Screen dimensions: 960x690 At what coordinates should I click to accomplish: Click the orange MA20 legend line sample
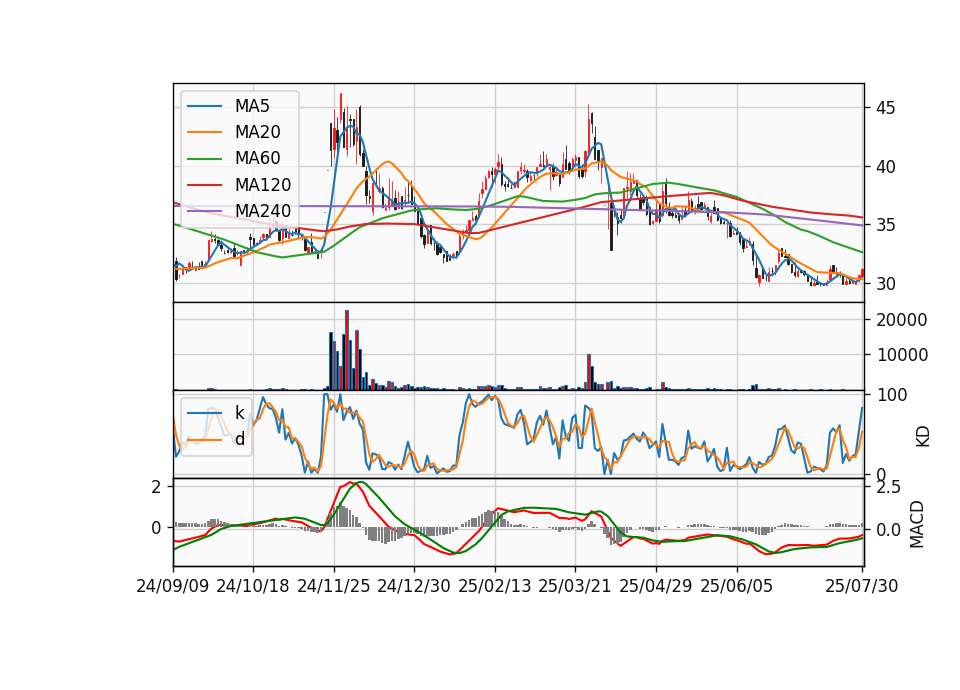pos(204,132)
